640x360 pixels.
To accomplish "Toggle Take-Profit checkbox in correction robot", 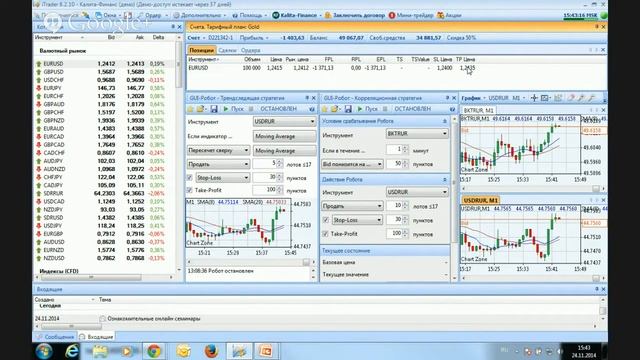I will click(x=326, y=234).
